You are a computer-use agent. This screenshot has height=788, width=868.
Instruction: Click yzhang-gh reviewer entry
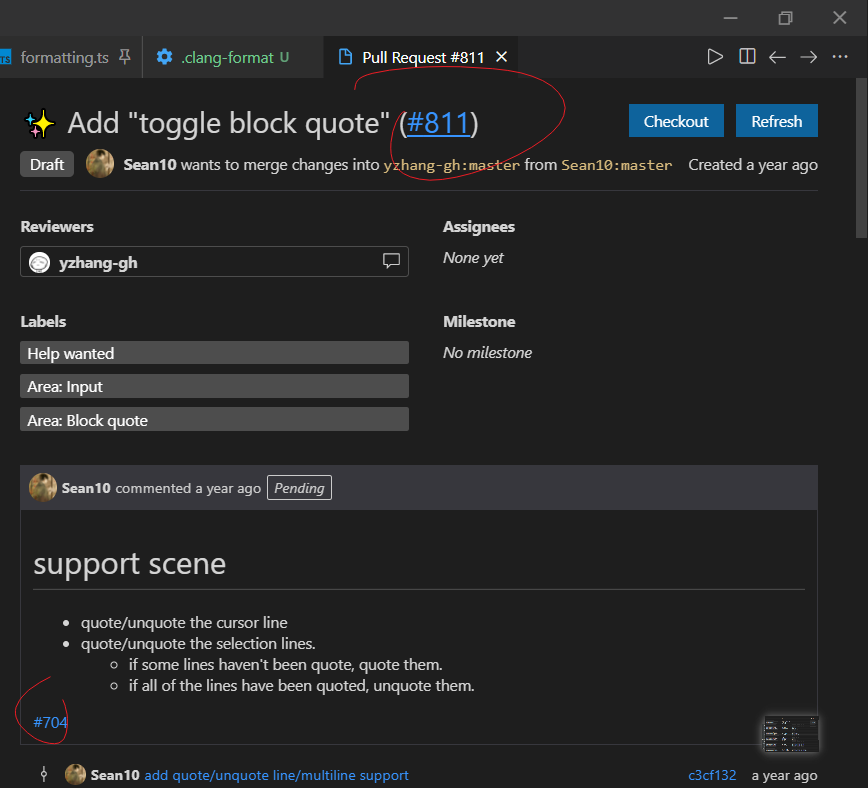click(x=214, y=262)
